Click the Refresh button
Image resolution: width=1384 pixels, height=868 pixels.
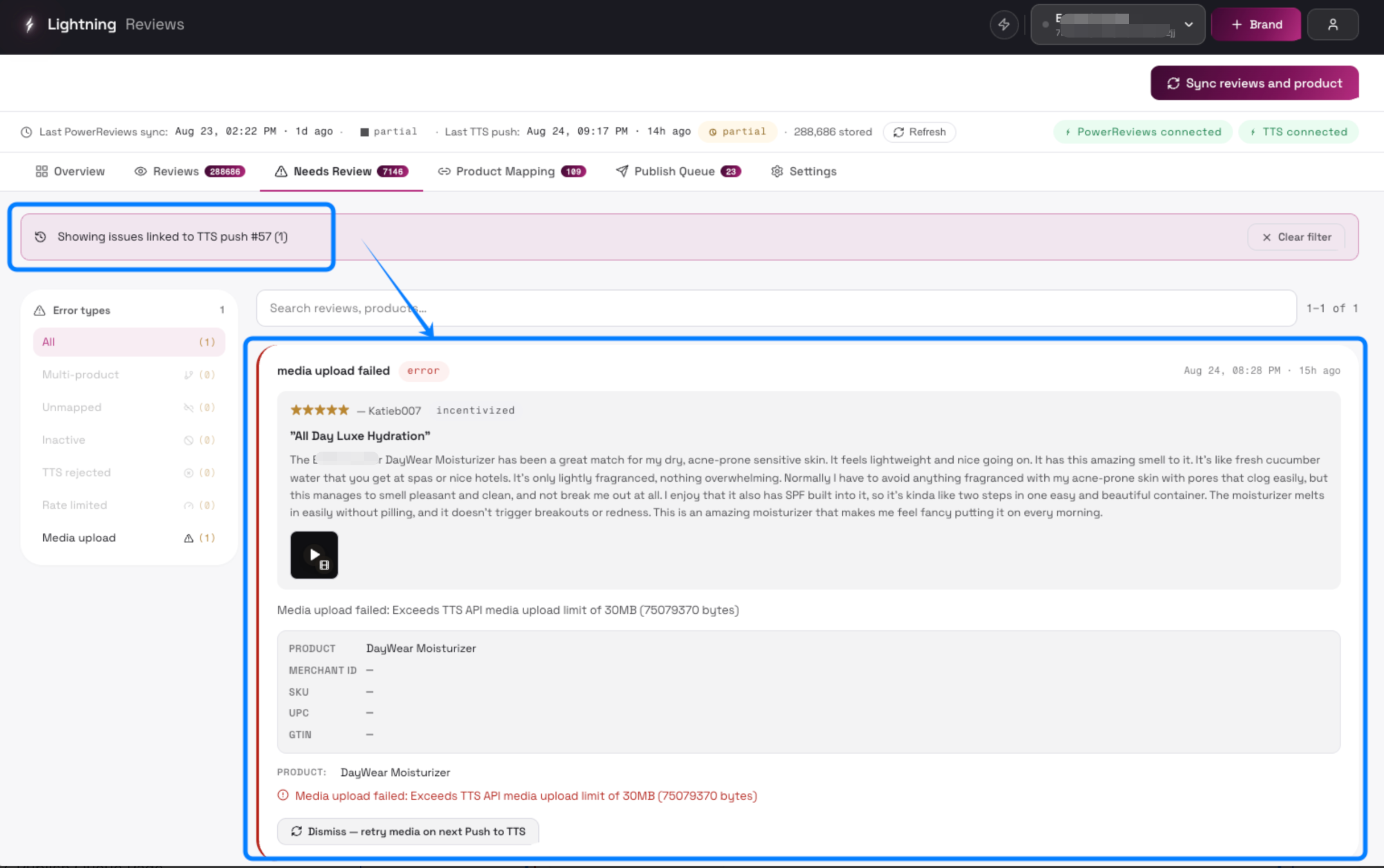pos(920,132)
